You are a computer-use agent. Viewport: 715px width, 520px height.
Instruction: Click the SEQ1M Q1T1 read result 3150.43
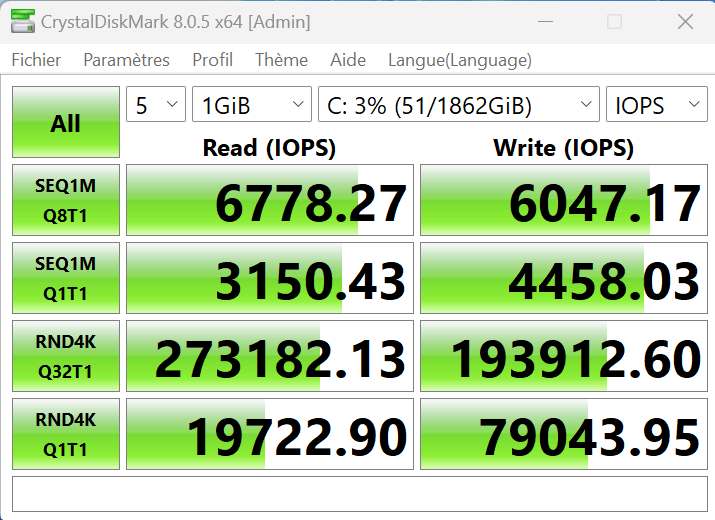pyautogui.click(x=270, y=278)
